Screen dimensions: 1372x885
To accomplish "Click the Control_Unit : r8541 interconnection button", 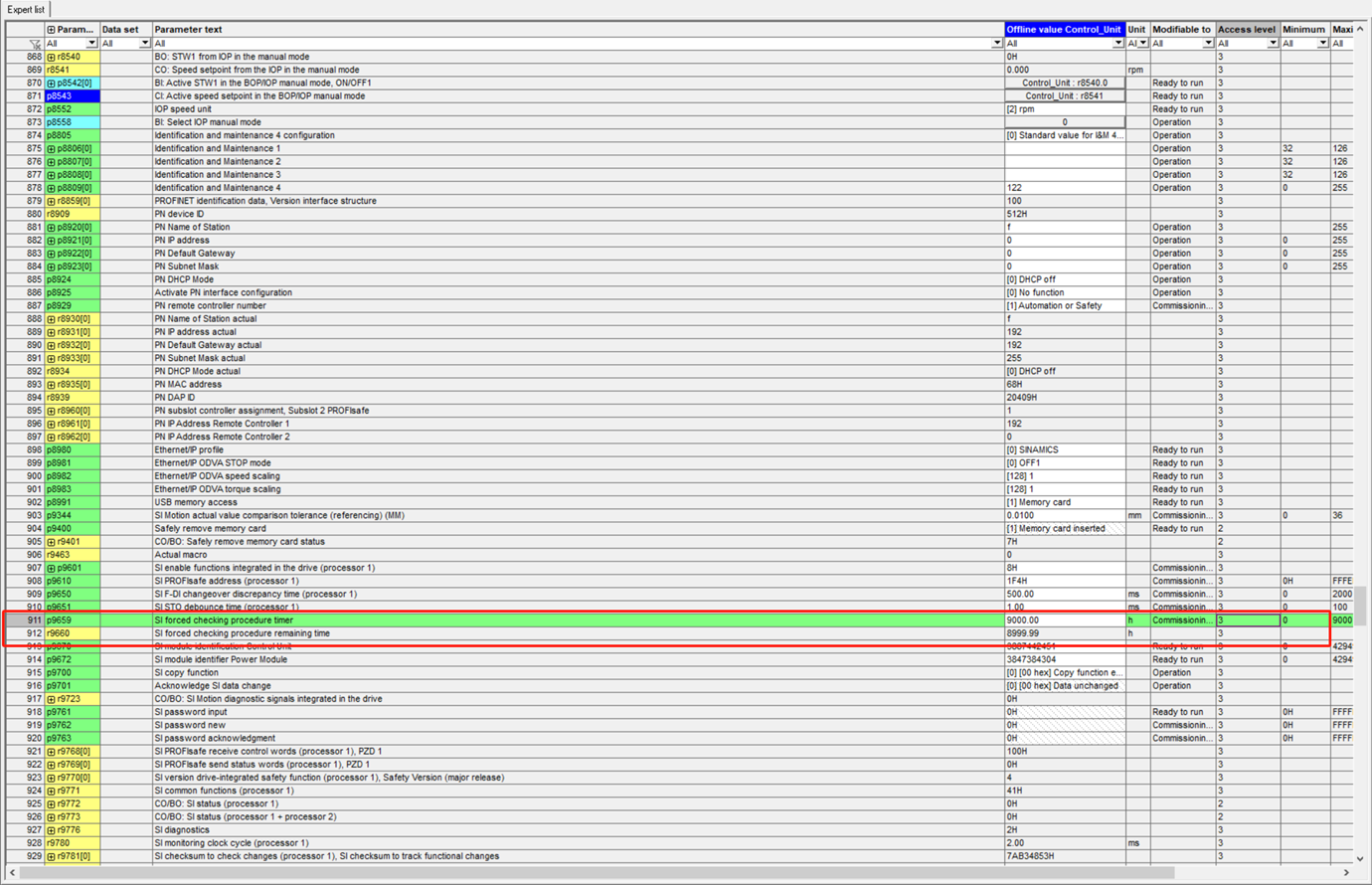I will 1064,96.
